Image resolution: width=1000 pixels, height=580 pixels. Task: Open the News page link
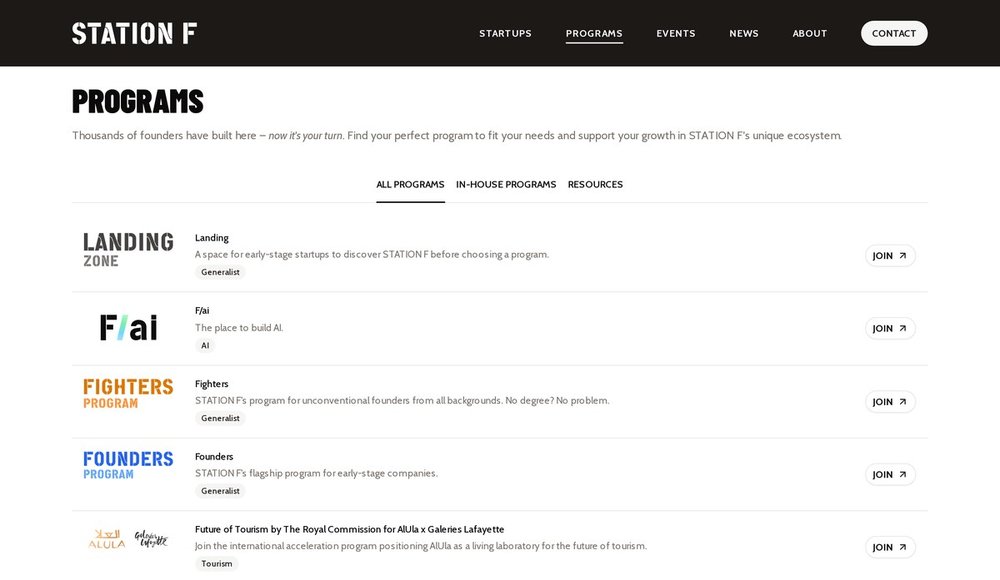coord(744,33)
